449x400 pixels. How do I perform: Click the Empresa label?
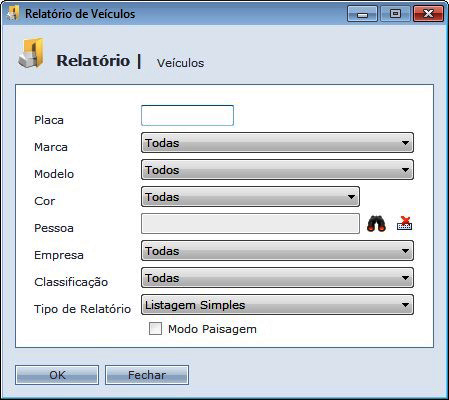[x=59, y=255]
